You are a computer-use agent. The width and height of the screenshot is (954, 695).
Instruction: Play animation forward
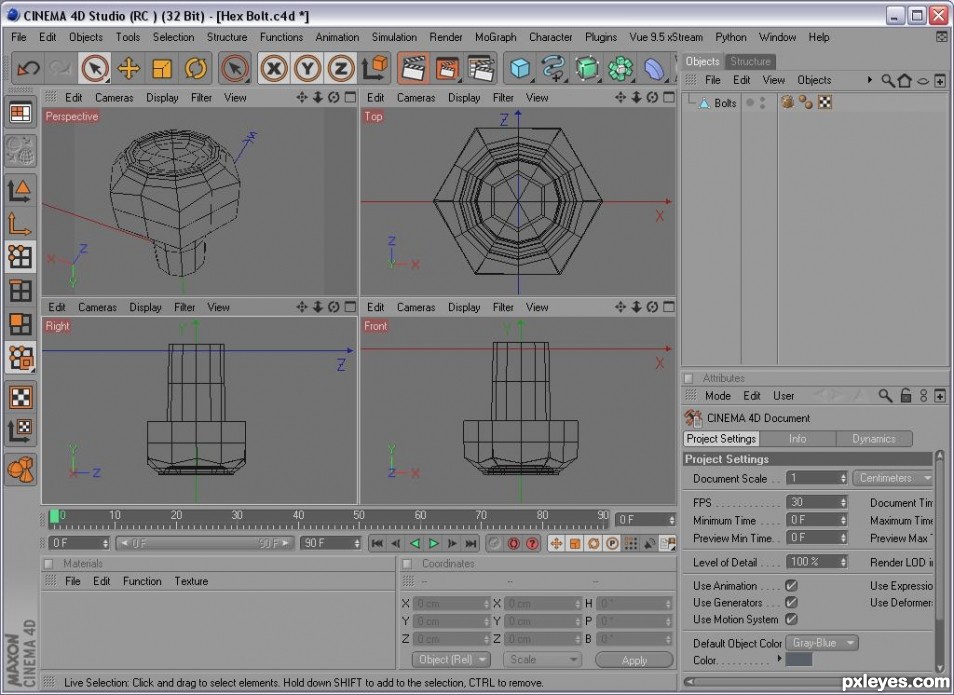coord(433,543)
